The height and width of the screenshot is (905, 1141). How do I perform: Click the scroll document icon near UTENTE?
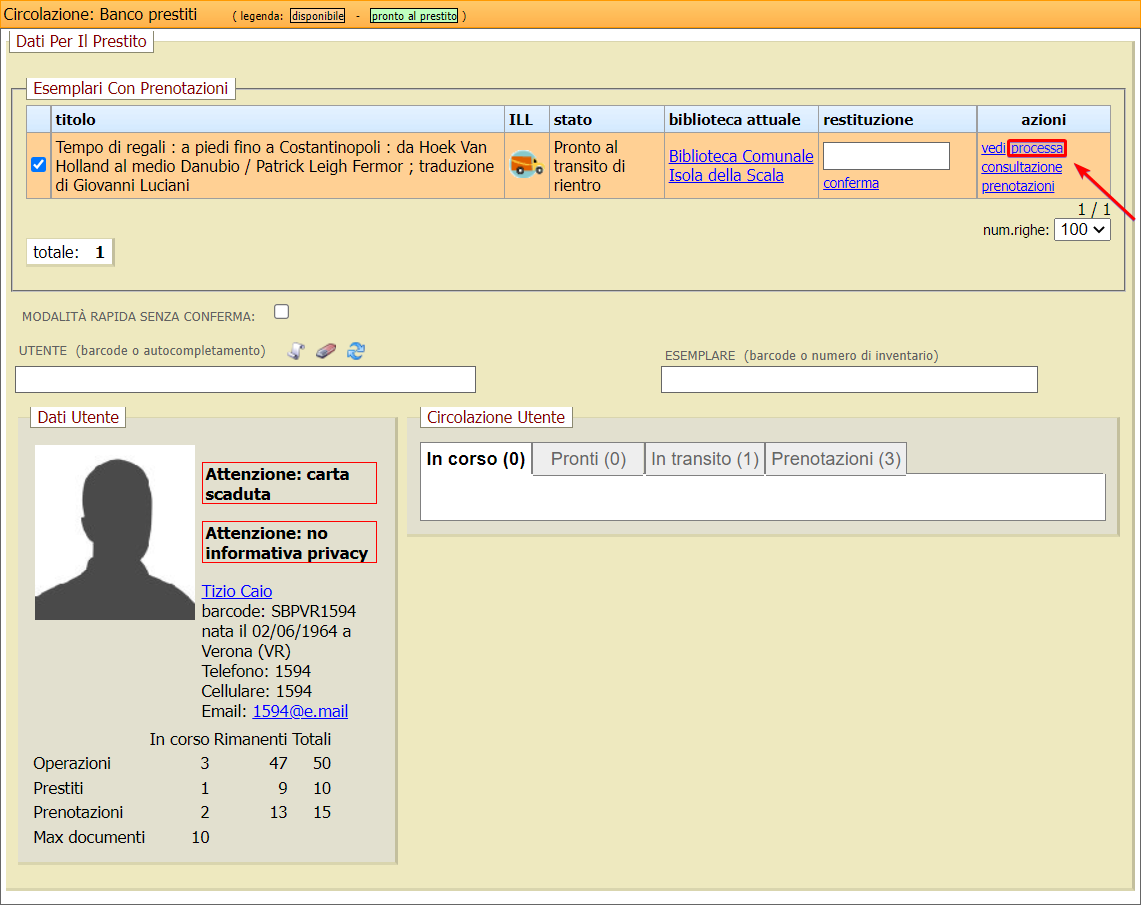pyautogui.click(x=296, y=351)
